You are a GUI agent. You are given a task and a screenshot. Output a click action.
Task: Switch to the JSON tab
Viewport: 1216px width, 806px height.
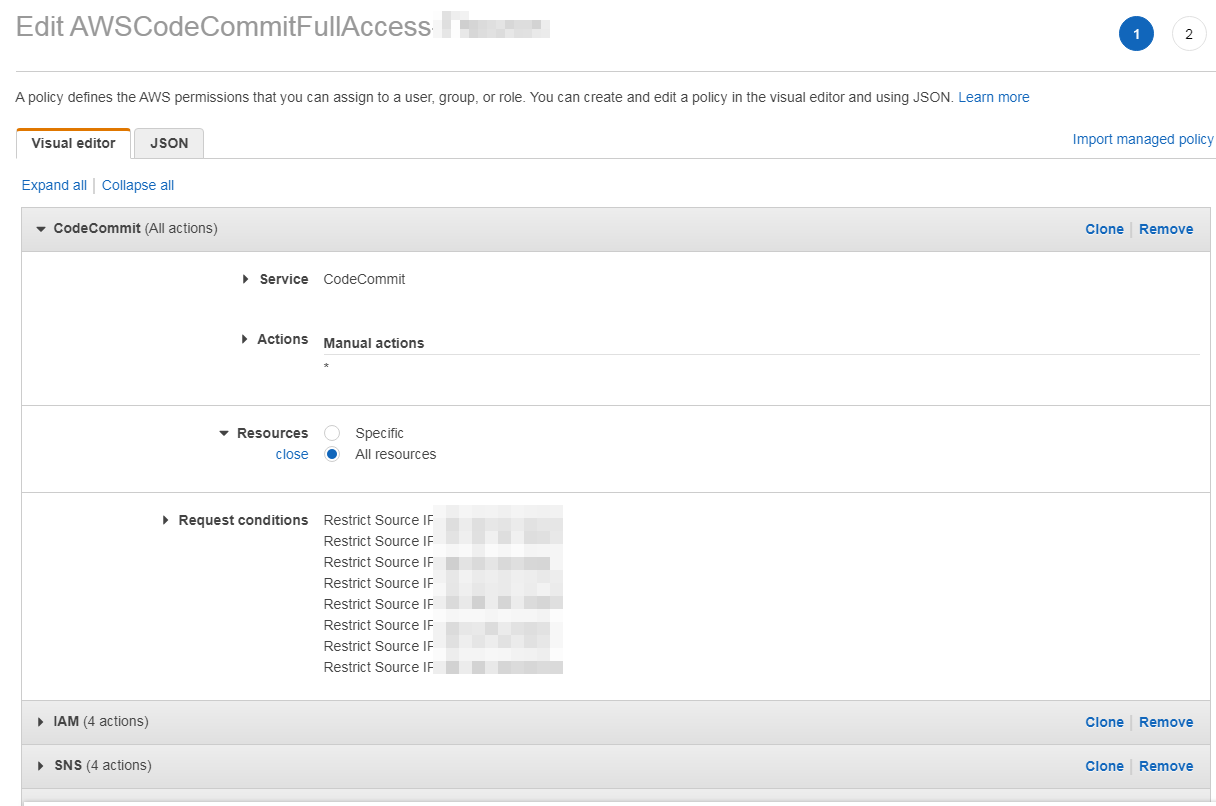169,143
